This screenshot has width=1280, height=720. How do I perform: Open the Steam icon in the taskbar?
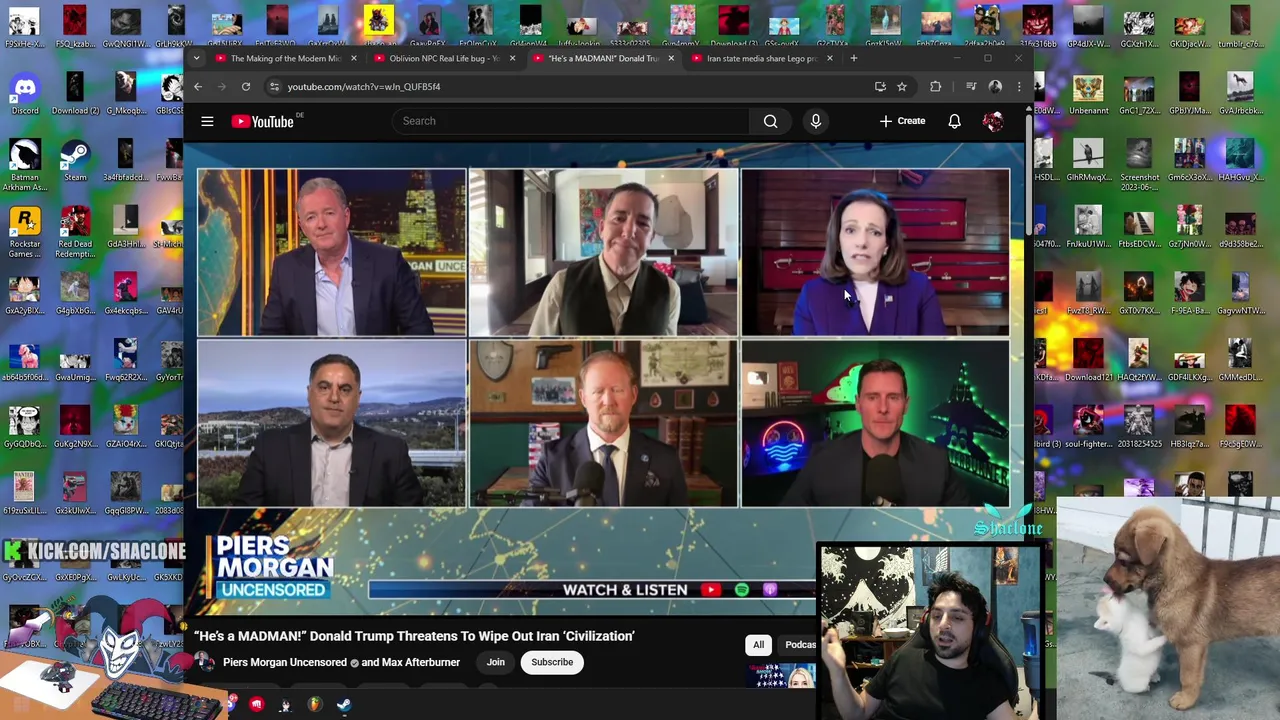coord(343,705)
